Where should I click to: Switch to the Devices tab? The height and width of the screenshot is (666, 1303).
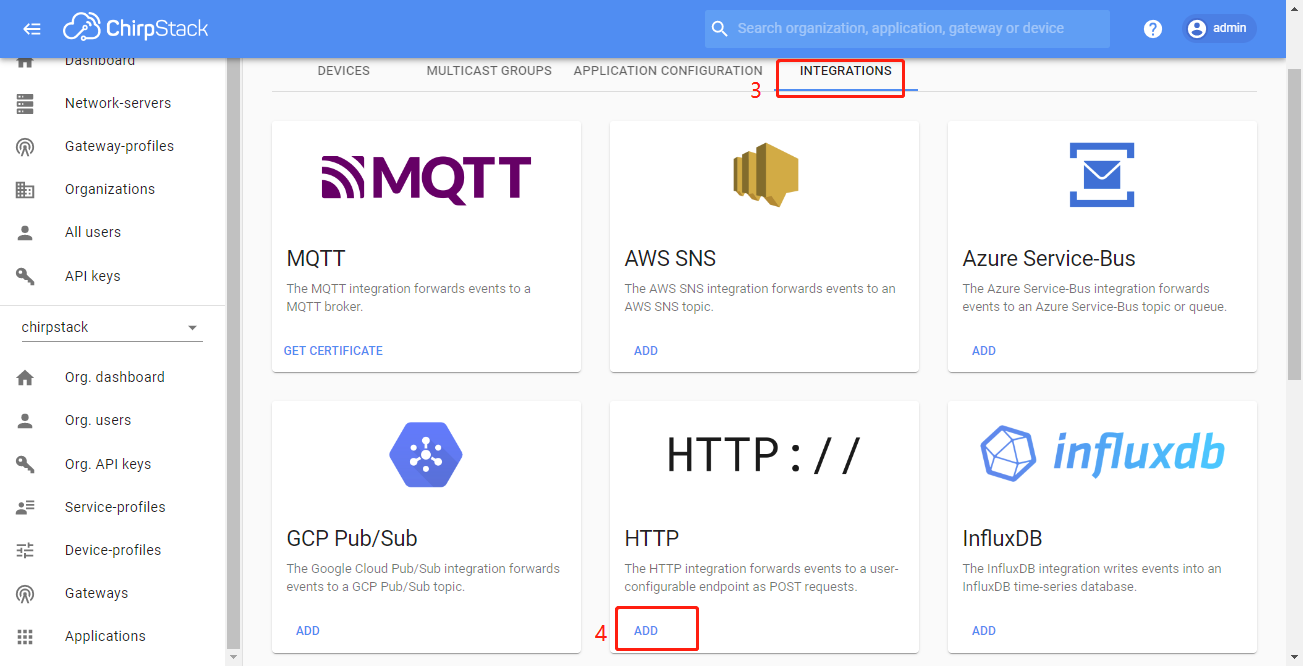344,71
